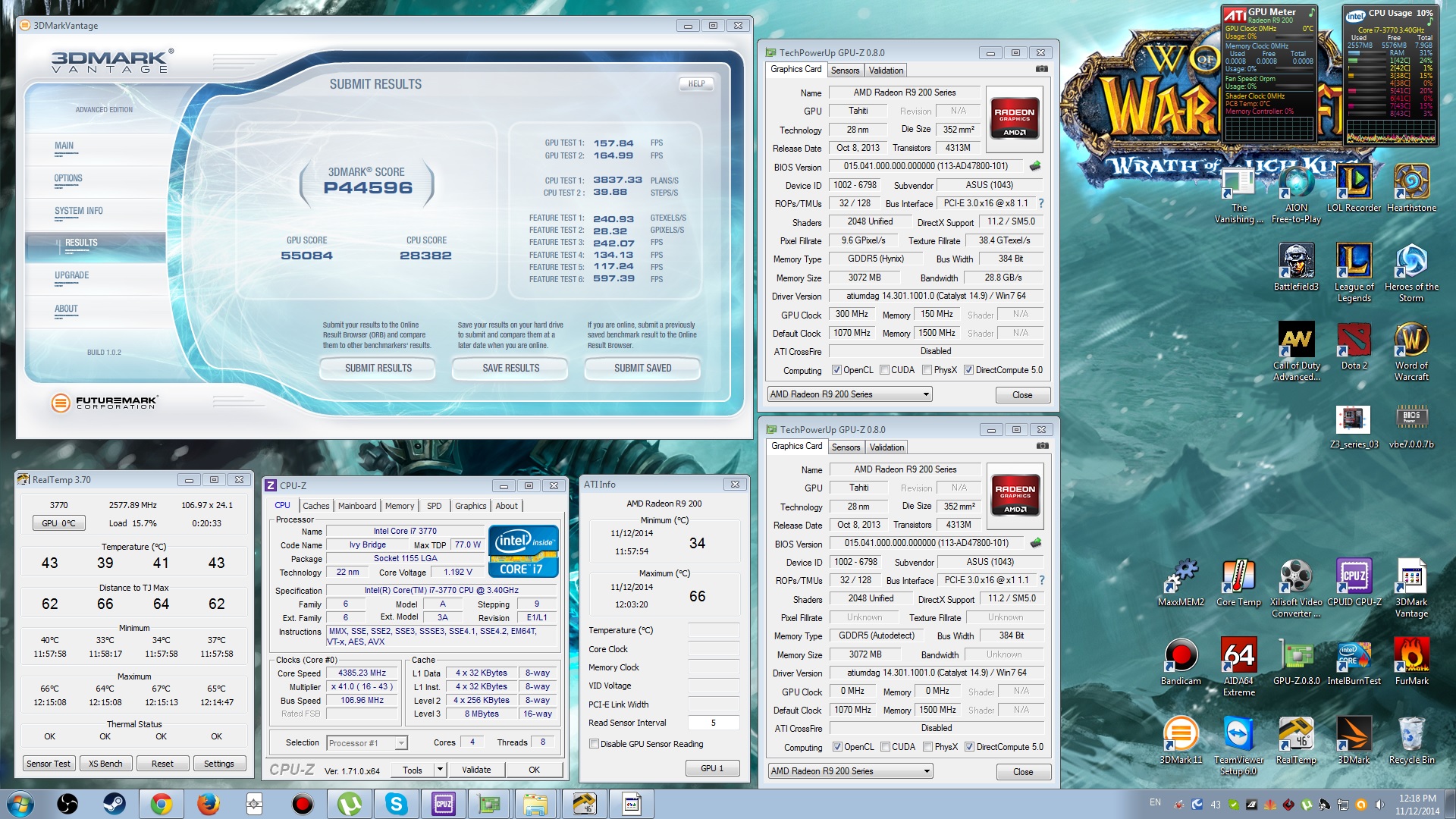Screen dimensions: 1456x819
Task: Run Sensor Test in RealTemp
Action: pyautogui.click(x=49, y=764)
